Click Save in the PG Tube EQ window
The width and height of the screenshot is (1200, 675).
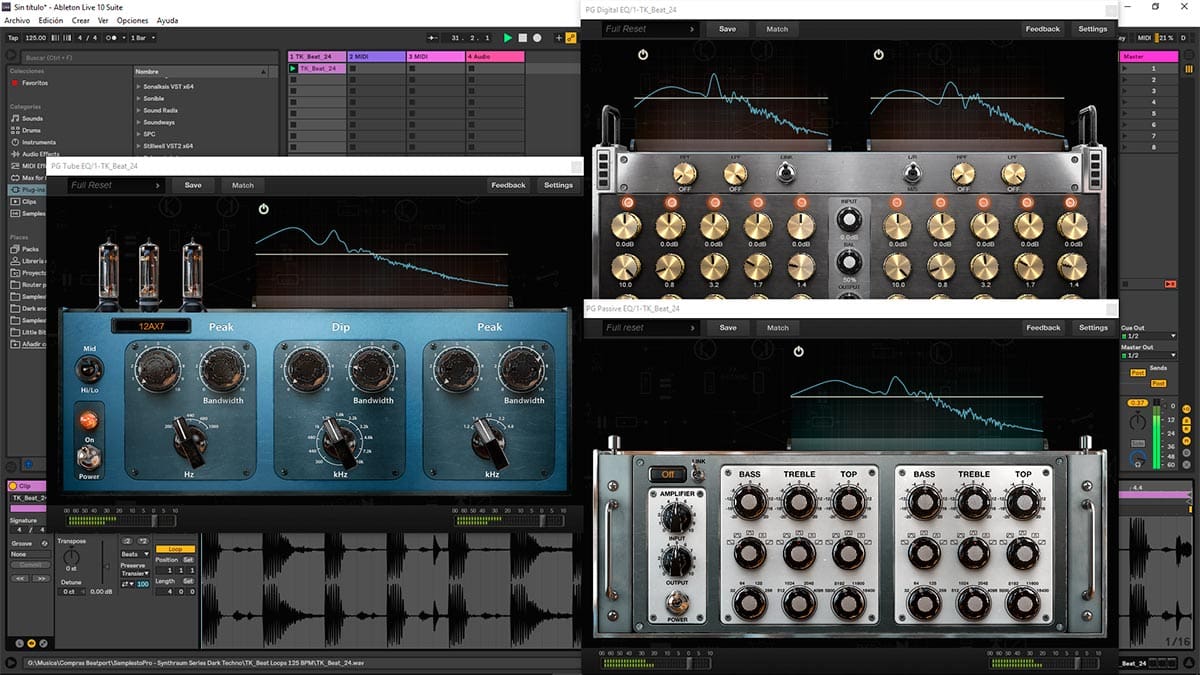pos(193,185)
